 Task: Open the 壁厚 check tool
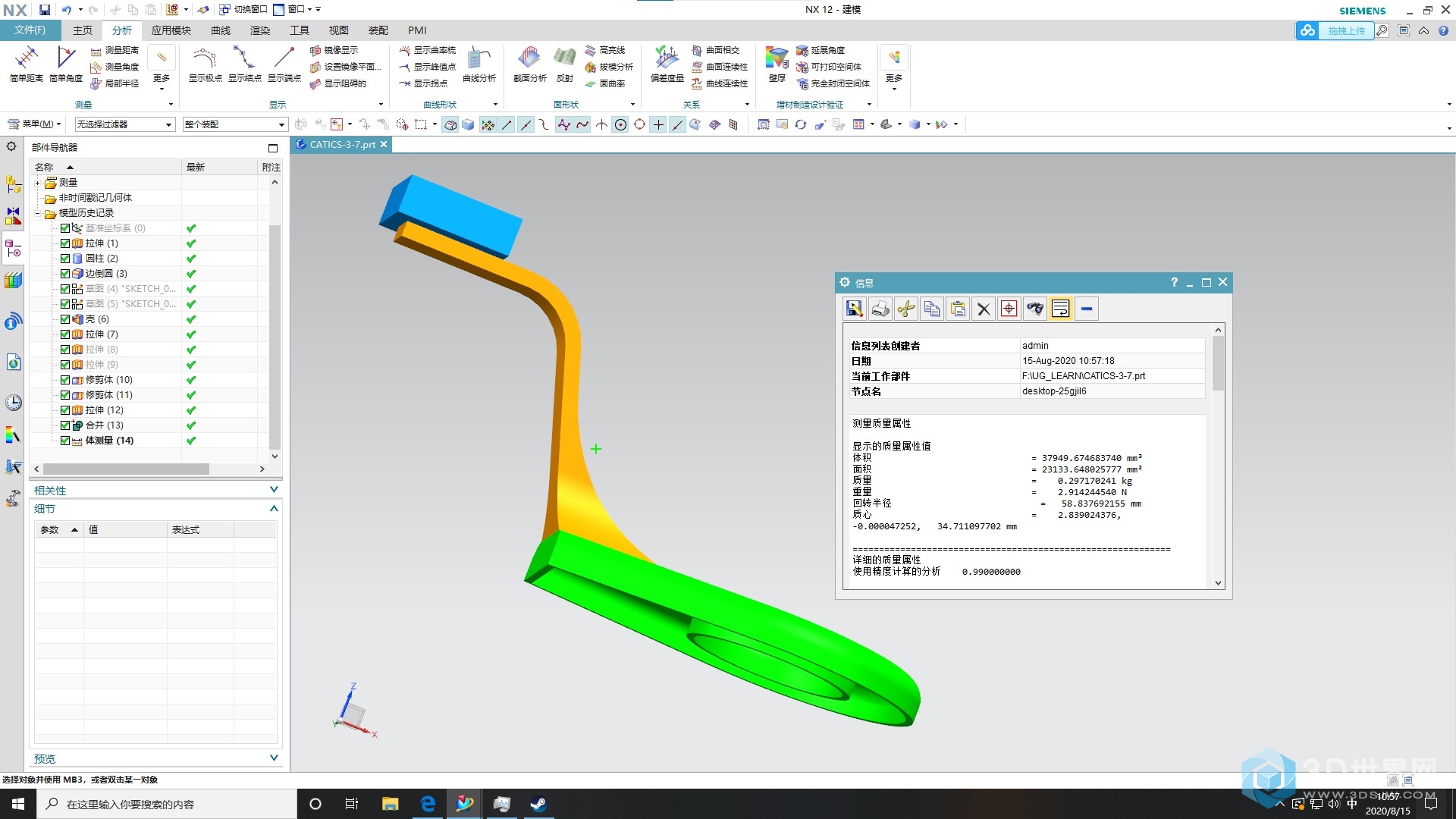coord(777,64)
